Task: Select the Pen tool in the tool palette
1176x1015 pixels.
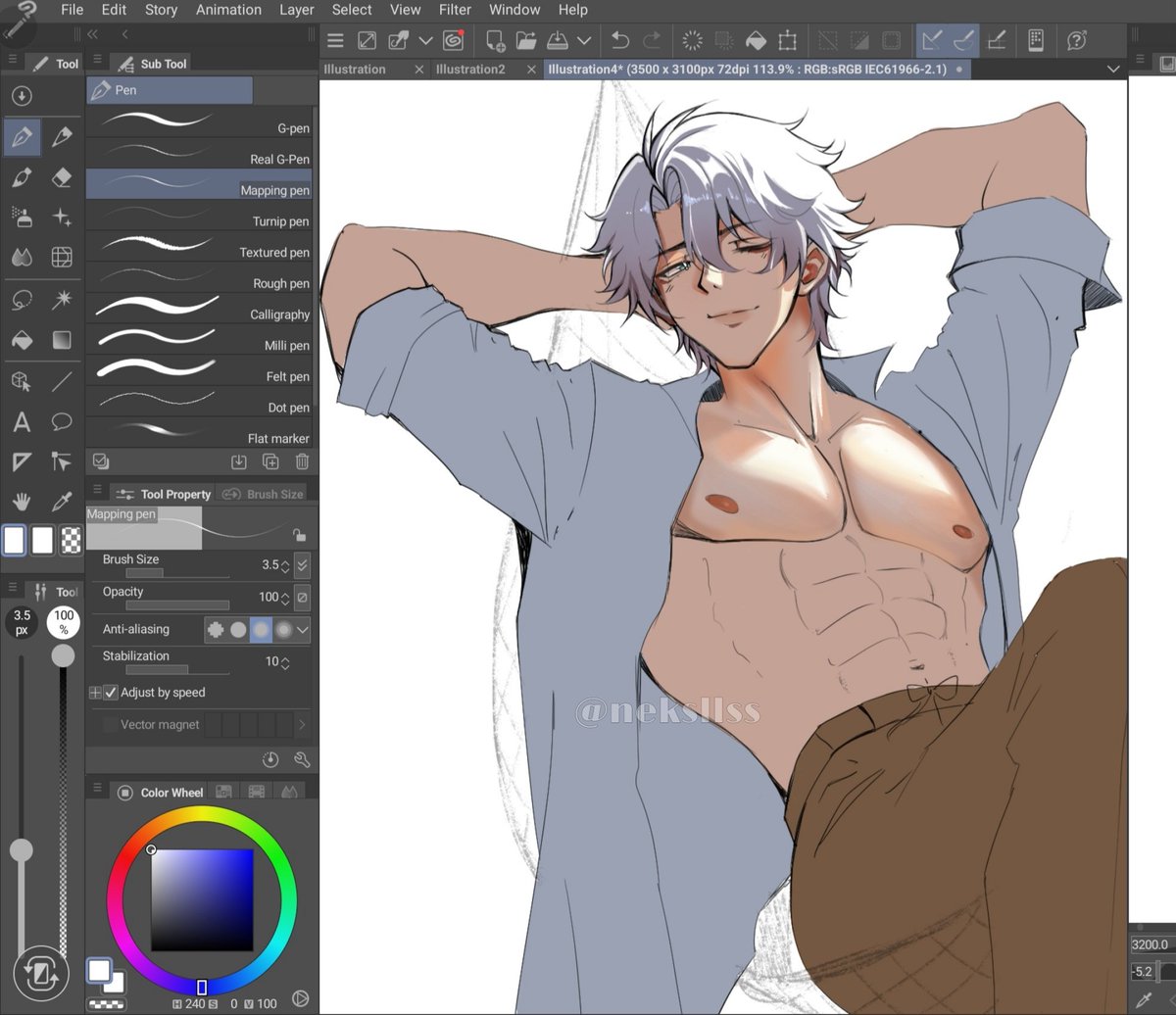Action: [x=22, y=137]
